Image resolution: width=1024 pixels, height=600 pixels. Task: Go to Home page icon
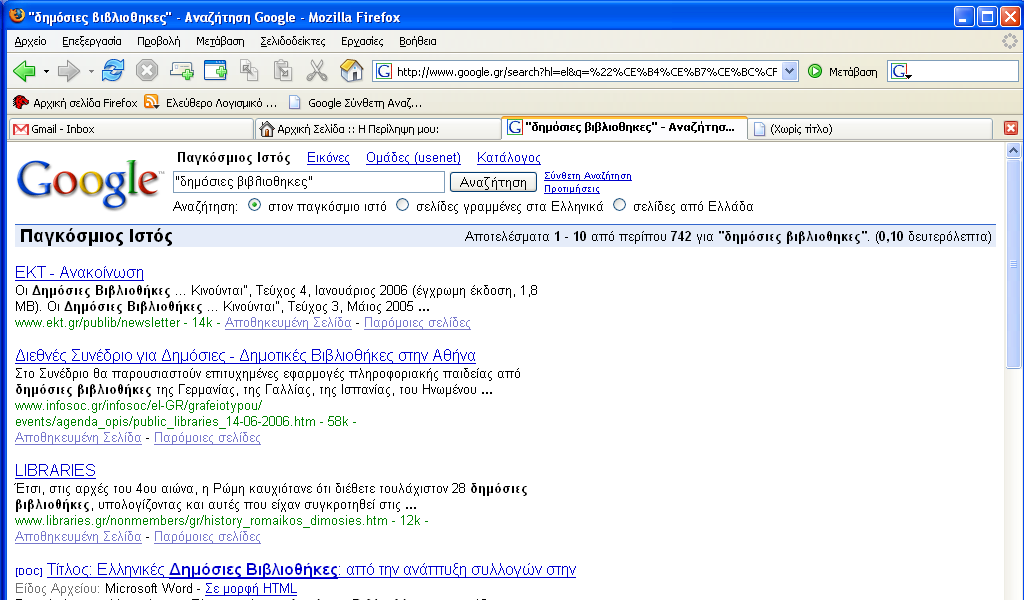pos(351,71)
